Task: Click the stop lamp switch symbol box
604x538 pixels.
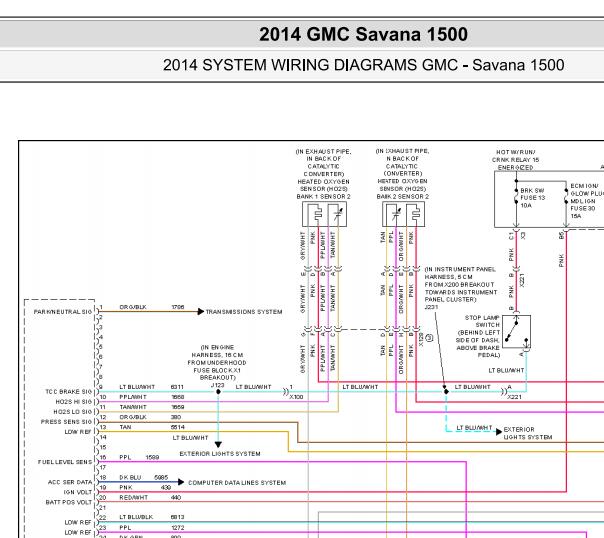Action: point(516,332)
